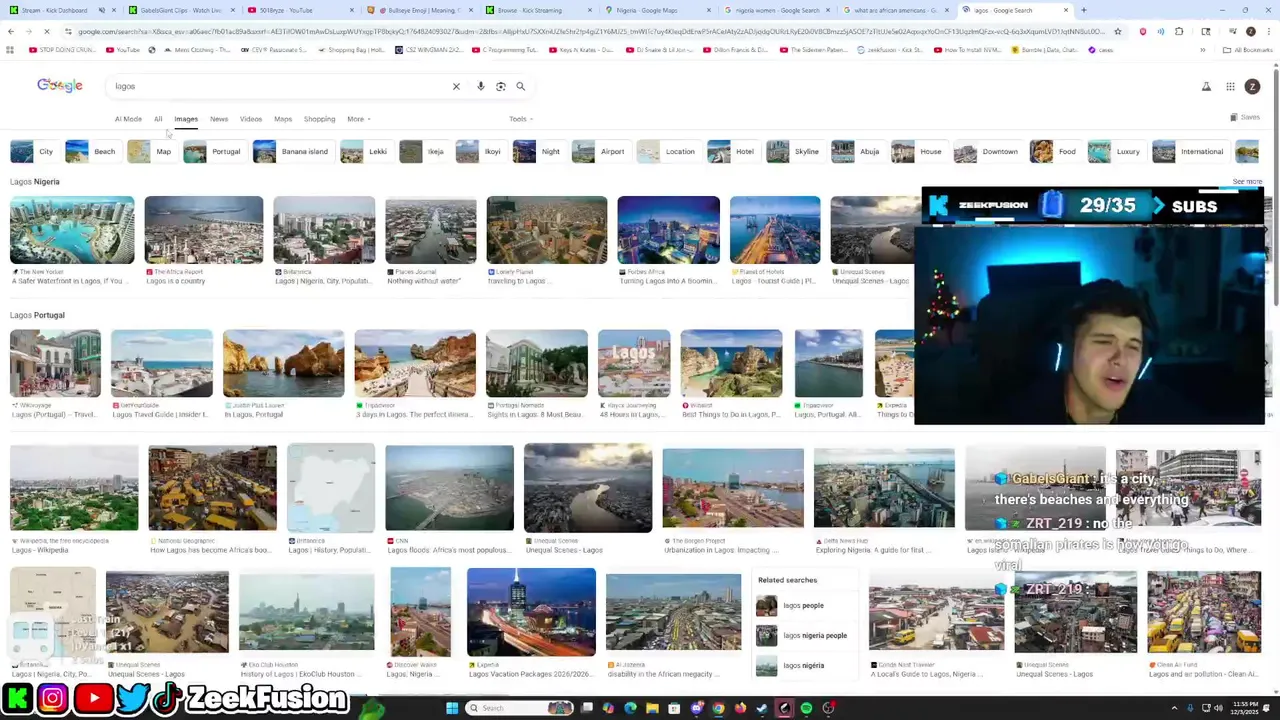Image resolution: width=1280 pixels, height=720 pixels.
Task: Switch to nigeria women - Google Search tab
Action: 776,10
